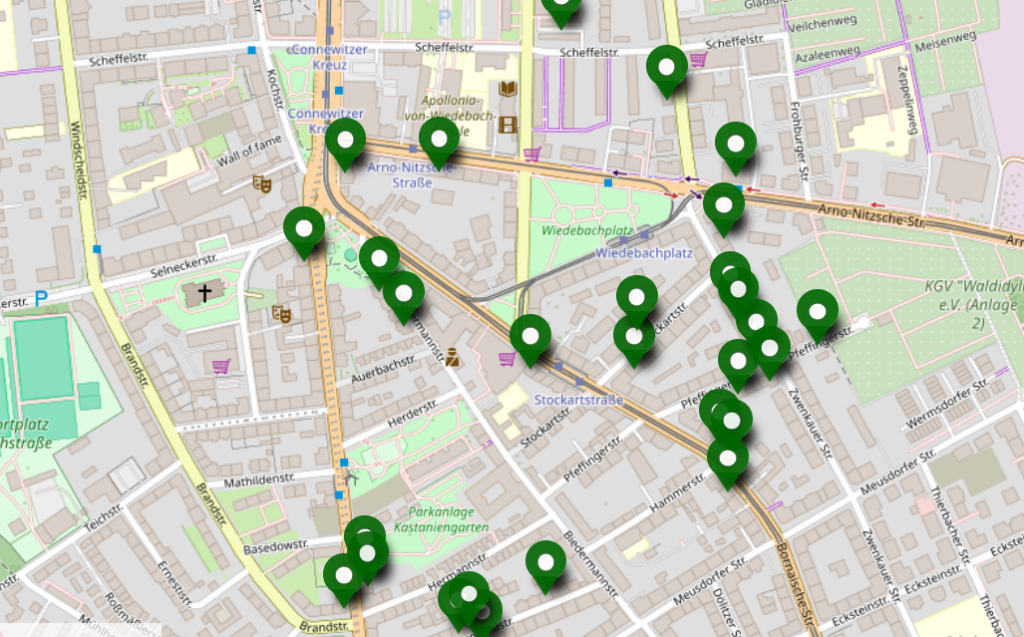Click the shopping cart icon near Stockartstraße stop
This screenshot has height=637, width=1024.
coord(507,359)
